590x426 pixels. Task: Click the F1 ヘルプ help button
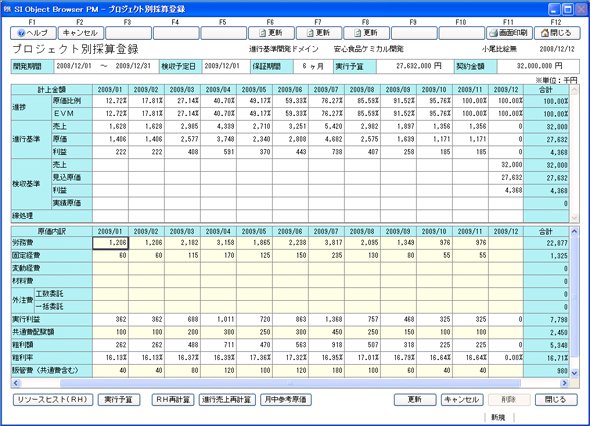[x=33, y=33]
